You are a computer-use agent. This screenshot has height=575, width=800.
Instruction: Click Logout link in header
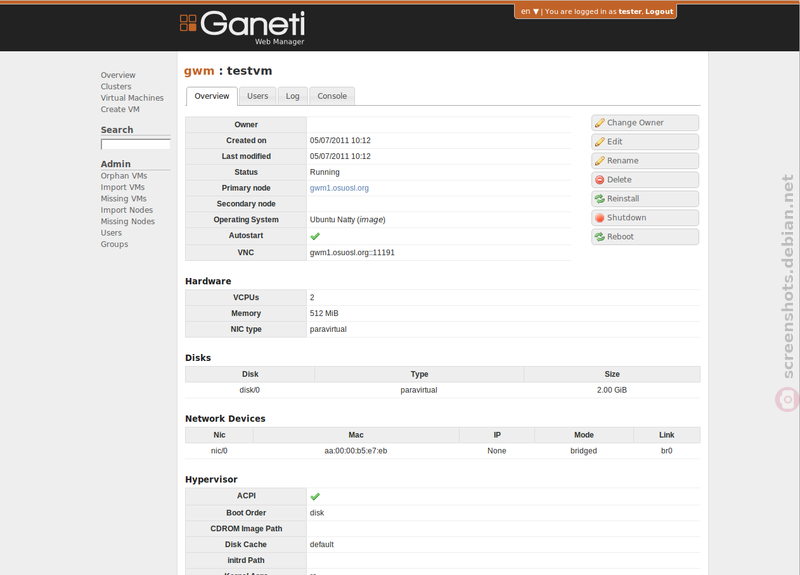[x=659, y=11]
